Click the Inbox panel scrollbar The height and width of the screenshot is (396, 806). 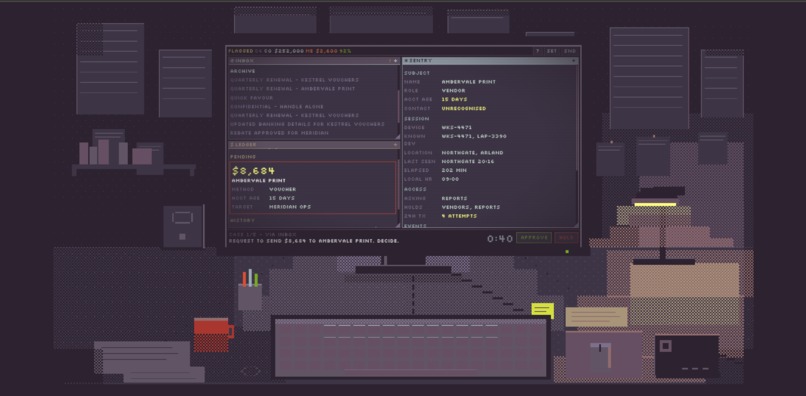[398, 106]
